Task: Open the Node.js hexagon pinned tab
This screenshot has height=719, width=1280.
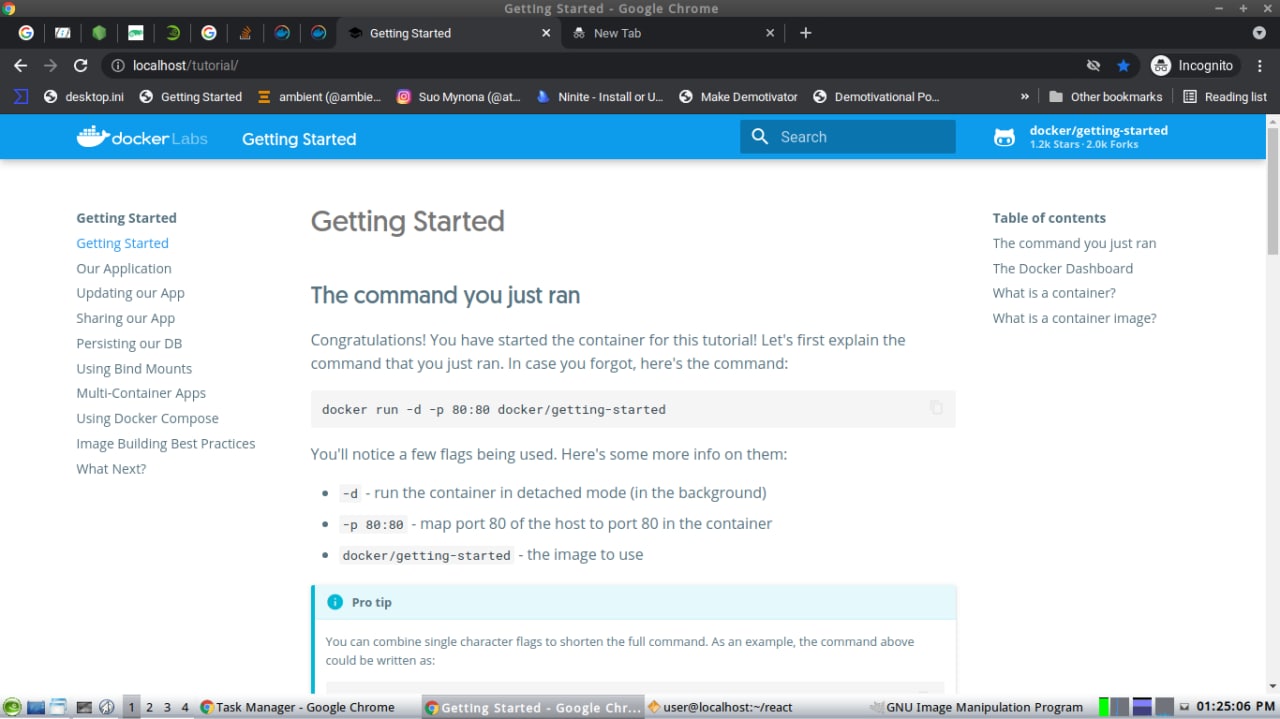Action: click(x=99, y=33)
